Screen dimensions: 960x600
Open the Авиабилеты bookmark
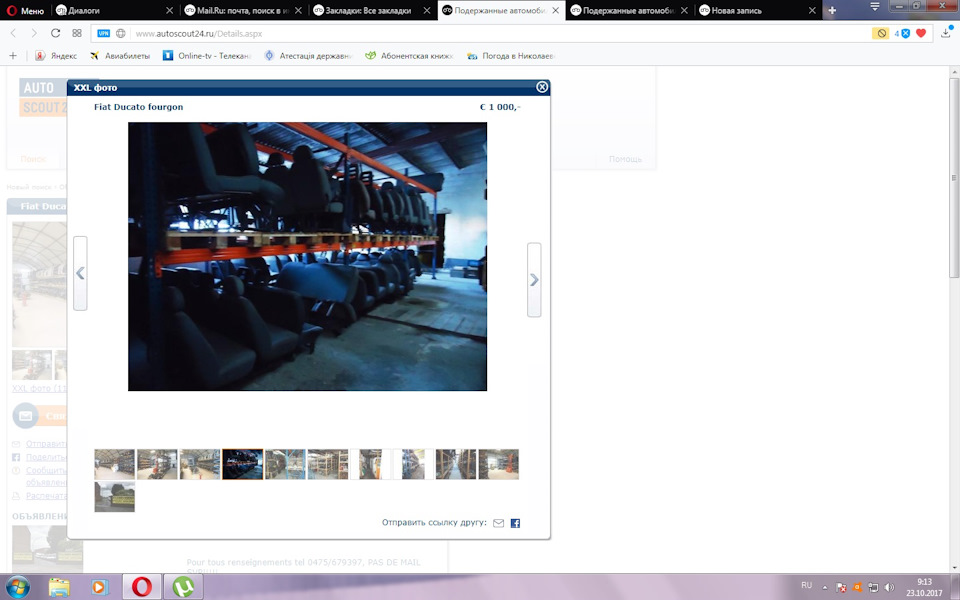tap(119, 56)
